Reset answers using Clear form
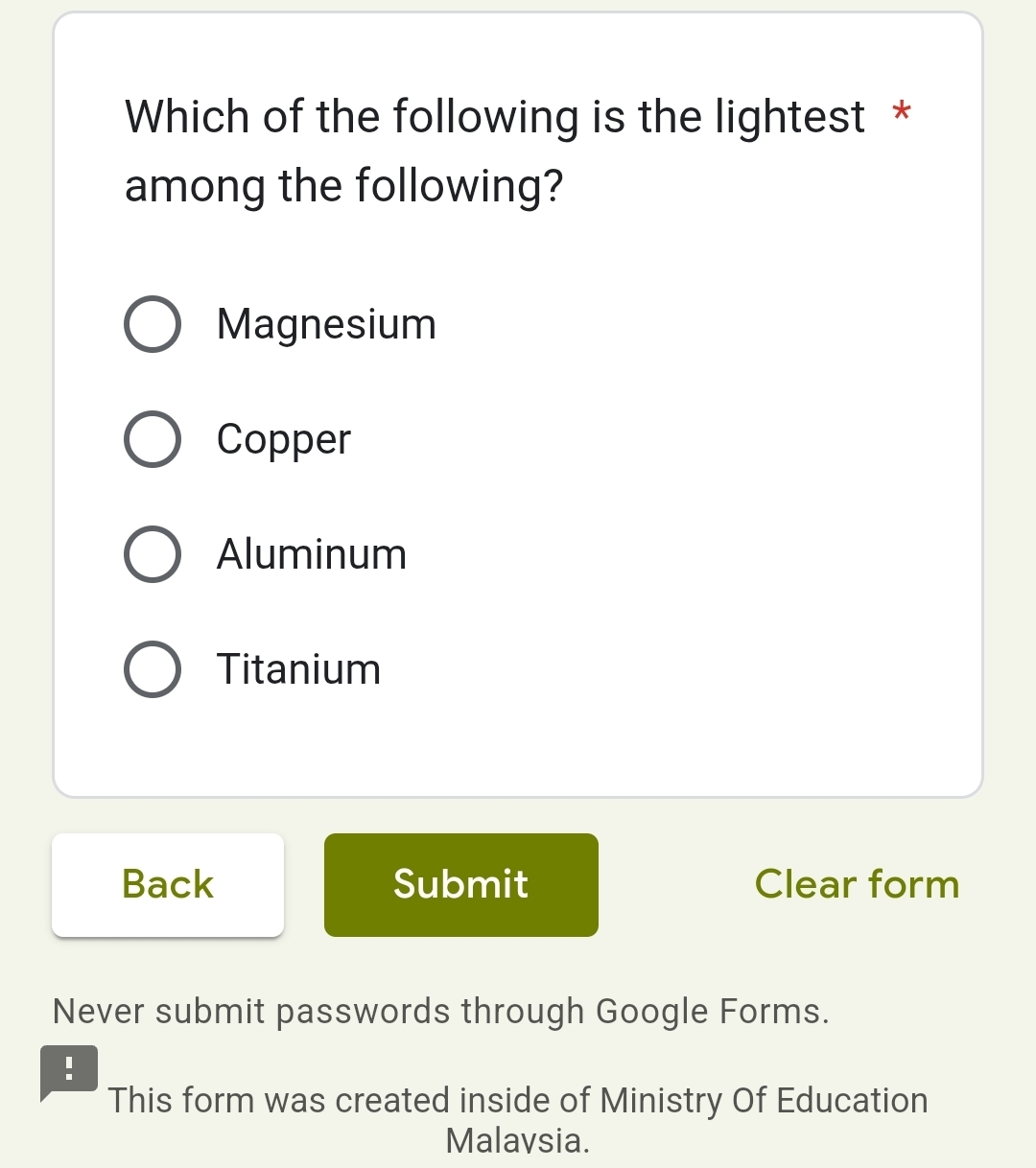The width and height of the screenshot is (1036, 1168). pyautogui.click(x=857, y=884)
